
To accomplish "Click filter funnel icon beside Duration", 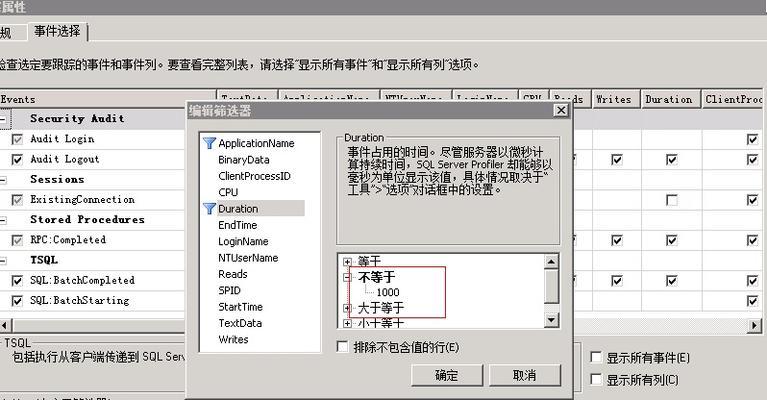I will tap(209, 209).
